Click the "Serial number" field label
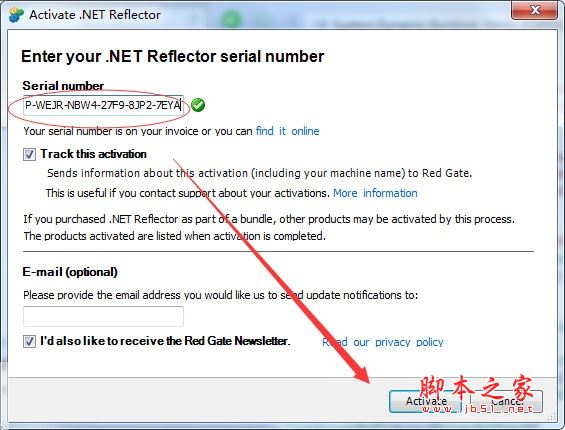Image resolution: width=565 pixels, height=430 pixels. [63, 86]
